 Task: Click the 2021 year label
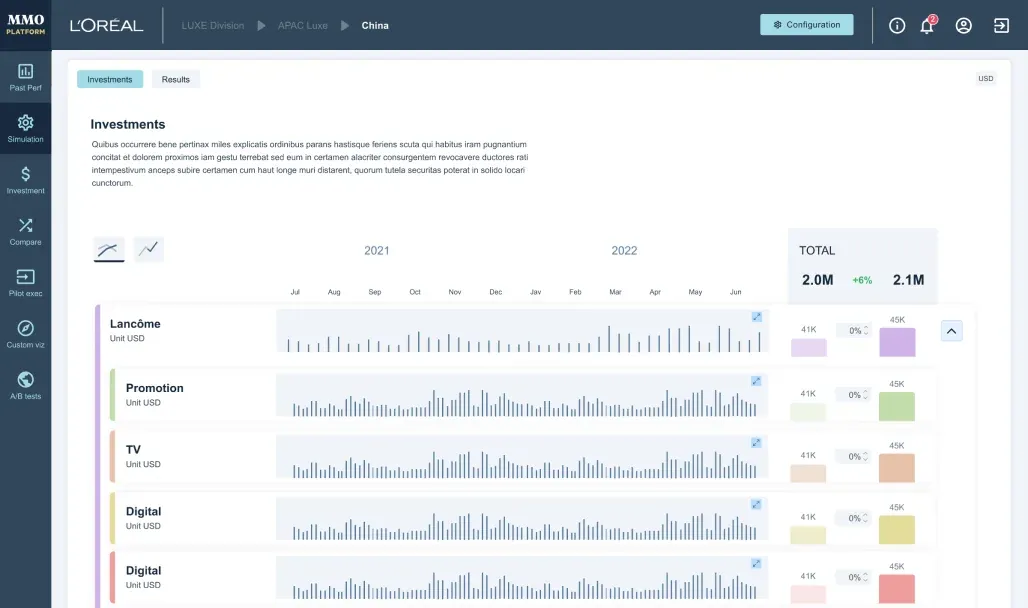[377, 251]
